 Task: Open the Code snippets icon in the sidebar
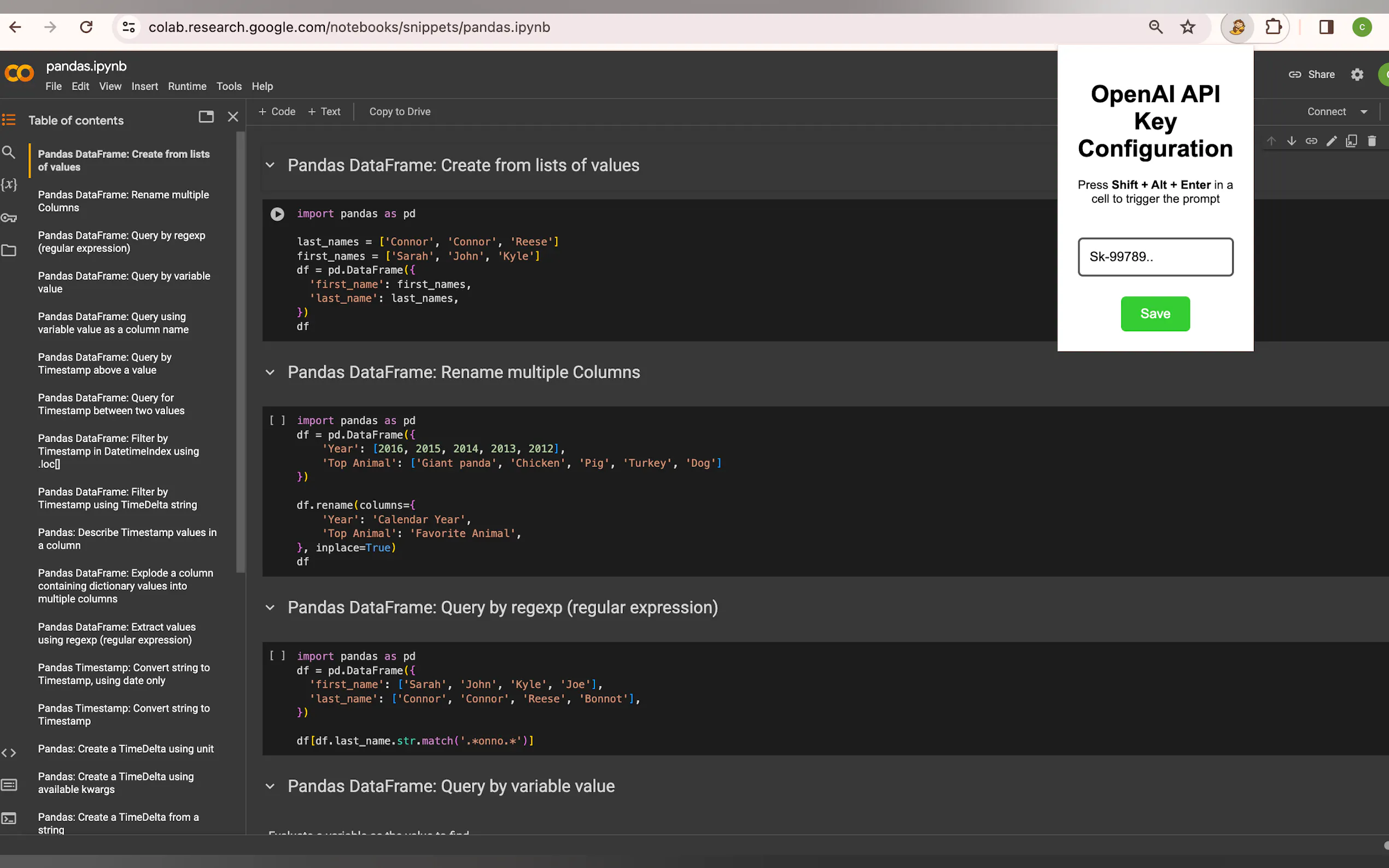coord(9,753)
